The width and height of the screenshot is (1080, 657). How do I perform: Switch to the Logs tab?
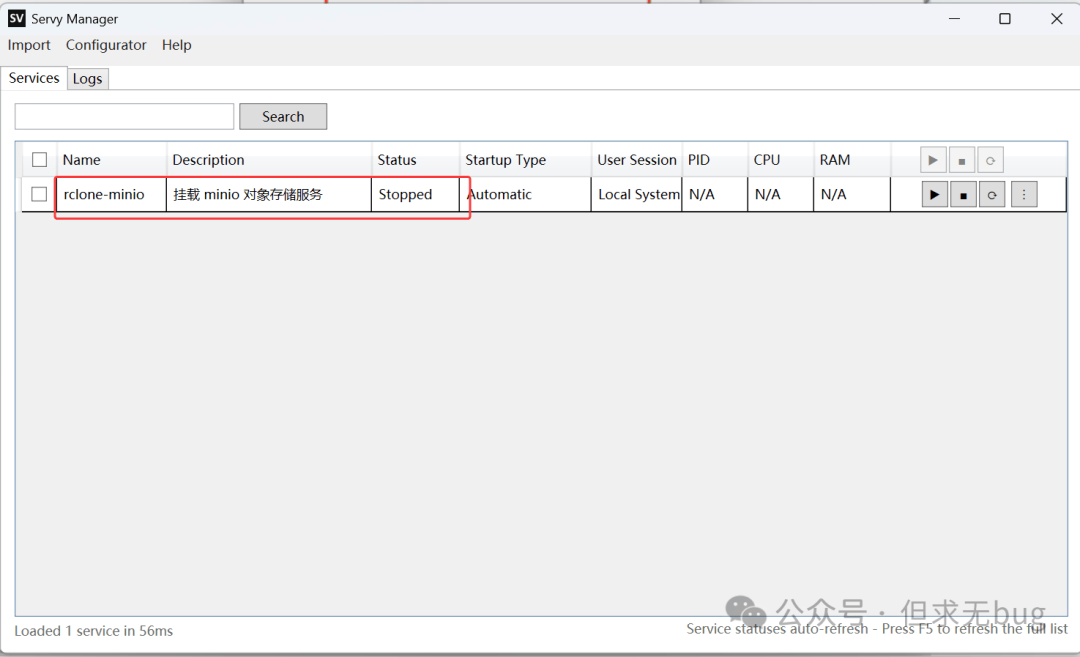(x=88, y=79)
